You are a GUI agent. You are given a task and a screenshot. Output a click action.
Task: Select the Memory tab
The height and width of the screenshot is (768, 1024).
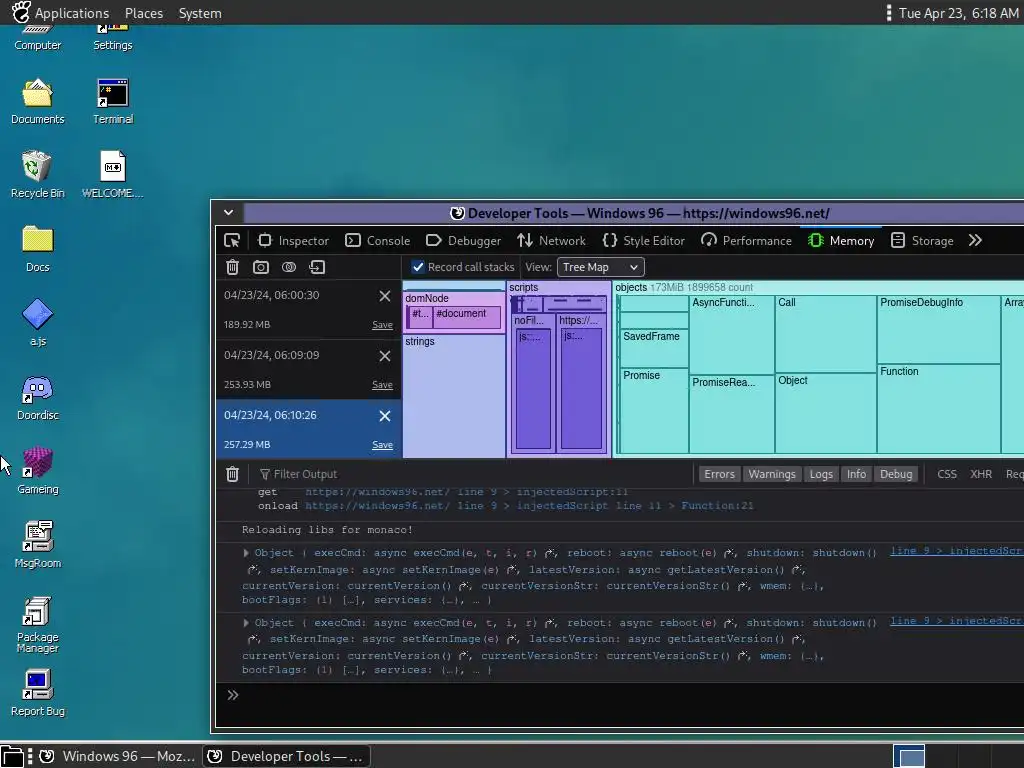coord(841,240)
